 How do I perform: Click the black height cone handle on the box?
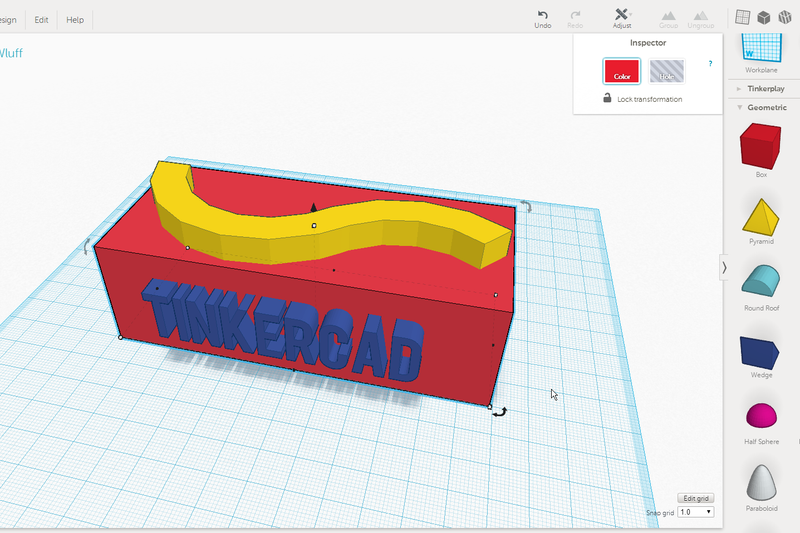[x=313, y=207]
